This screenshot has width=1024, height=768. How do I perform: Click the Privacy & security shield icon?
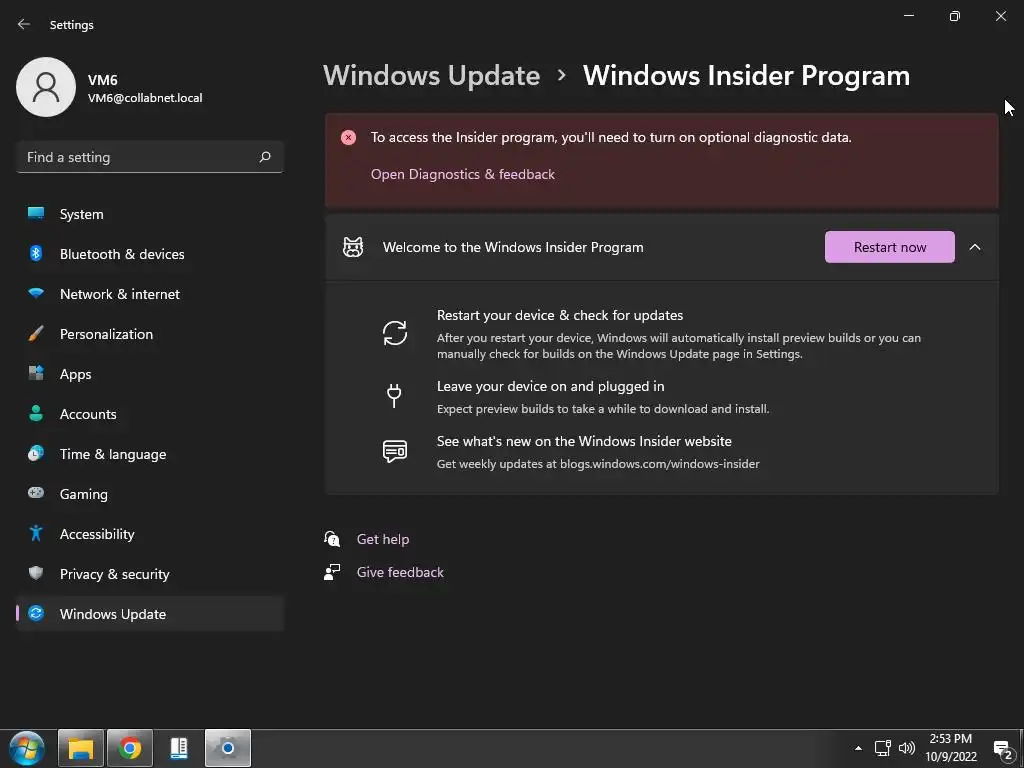[x=36, y=573]
